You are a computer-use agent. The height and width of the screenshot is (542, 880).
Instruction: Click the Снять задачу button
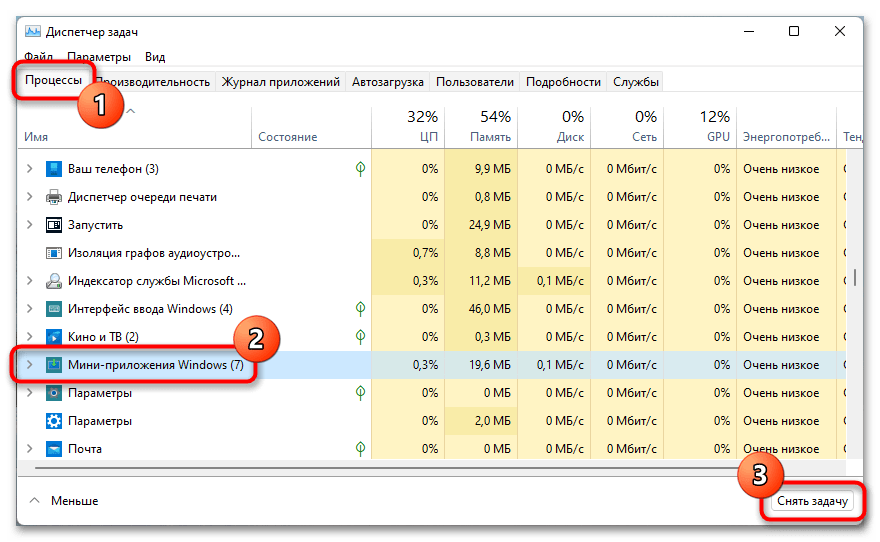click(812, 501)
